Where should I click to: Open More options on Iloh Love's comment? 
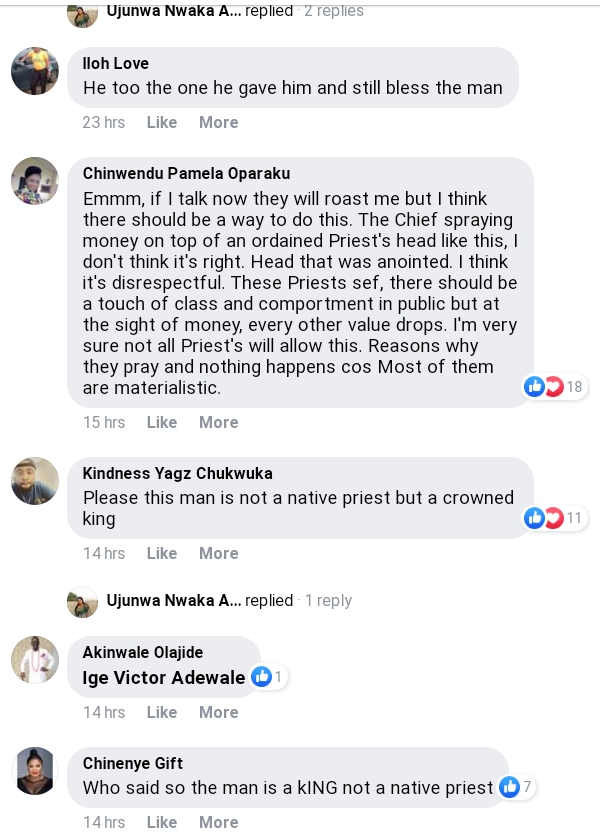coord(218,122)
